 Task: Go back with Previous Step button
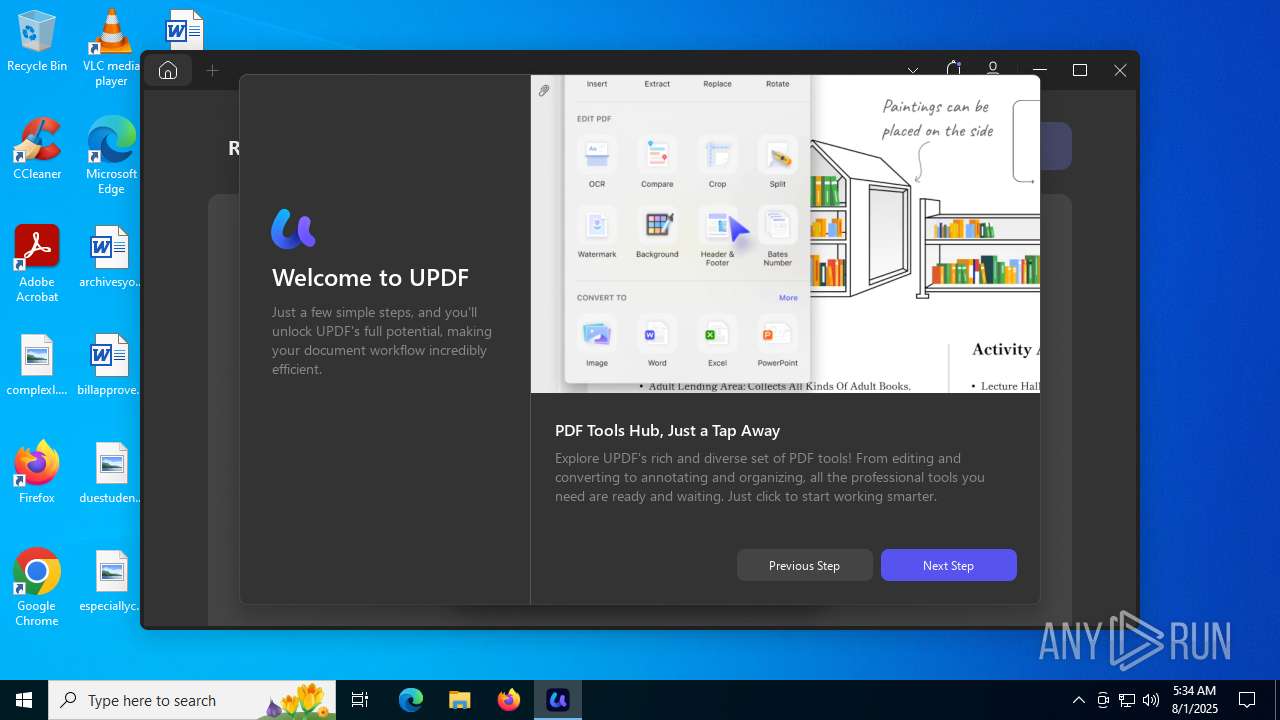coord(804,565)
